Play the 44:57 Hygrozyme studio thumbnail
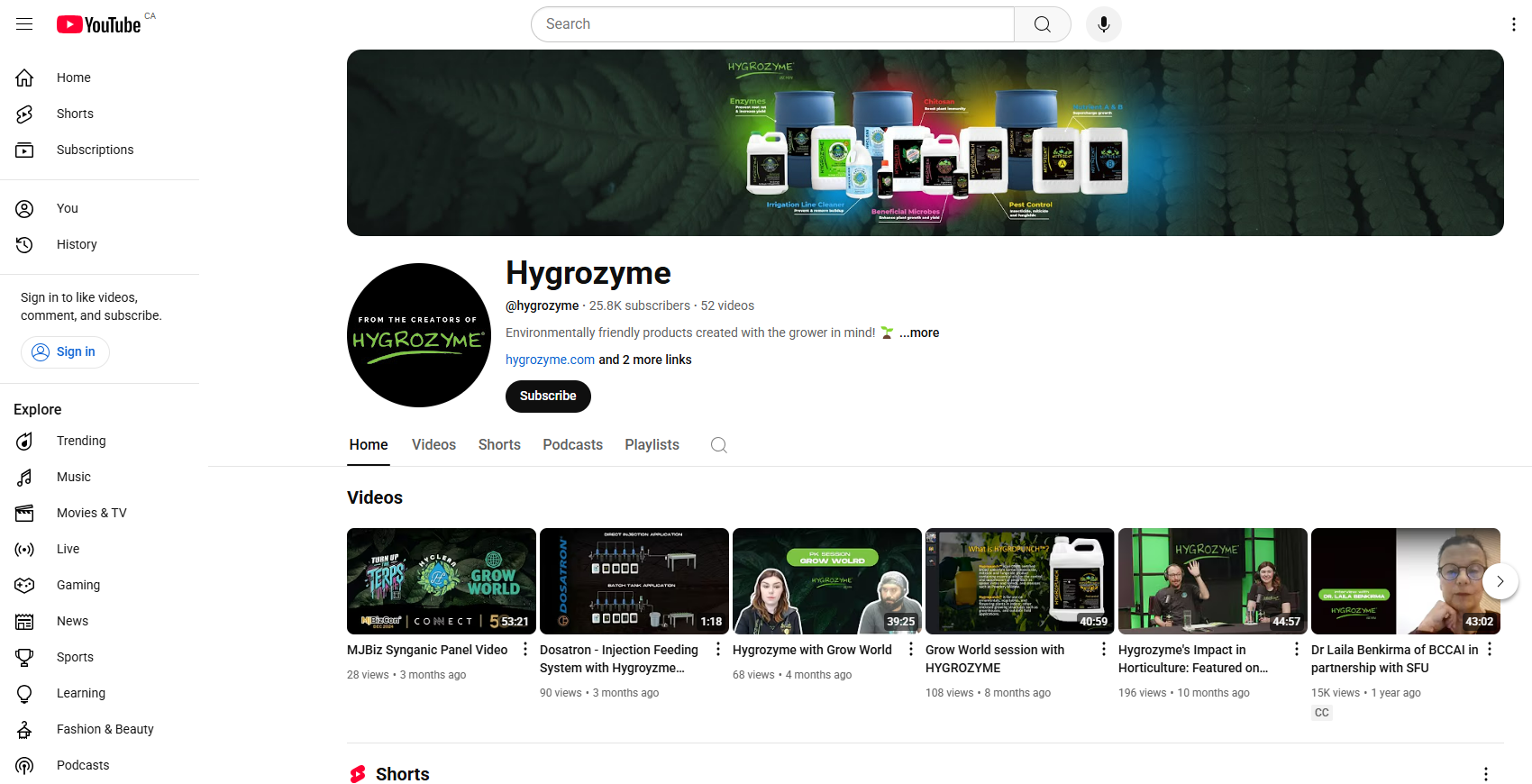This screenshot has height=784, width=1532. [x=1213, y=581]
